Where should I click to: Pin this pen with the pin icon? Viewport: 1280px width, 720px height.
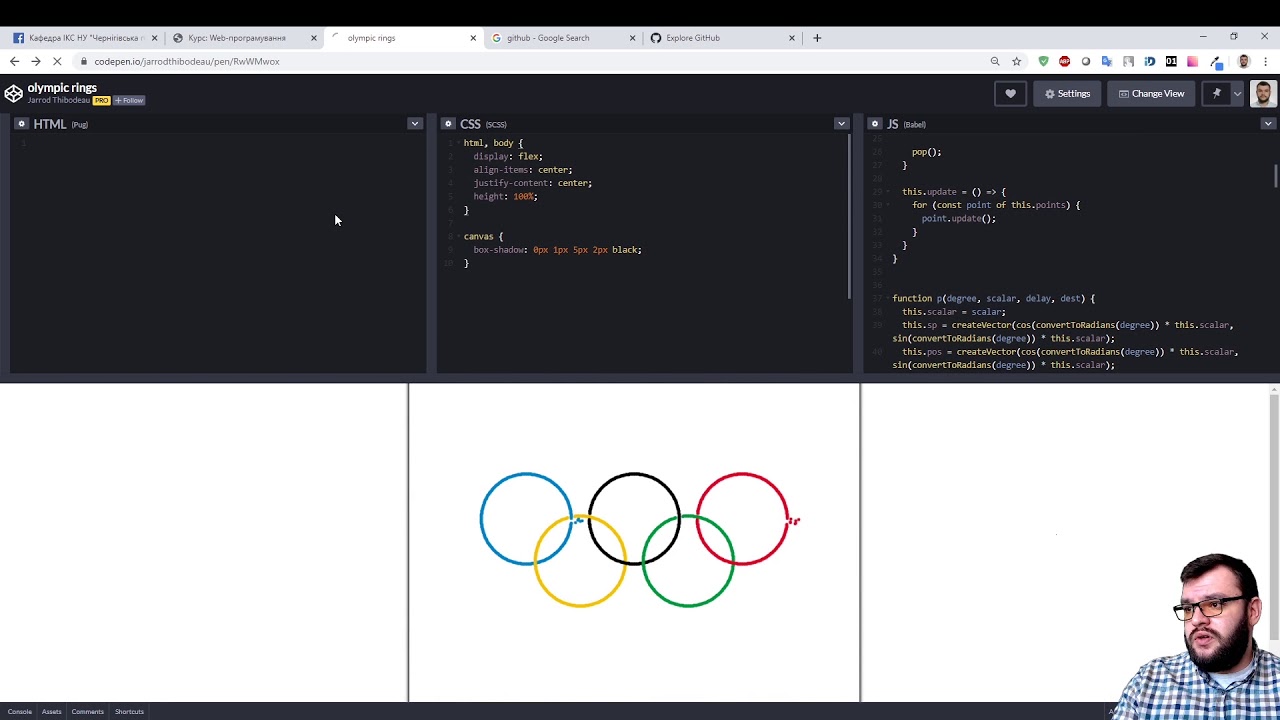(1216, 94)
